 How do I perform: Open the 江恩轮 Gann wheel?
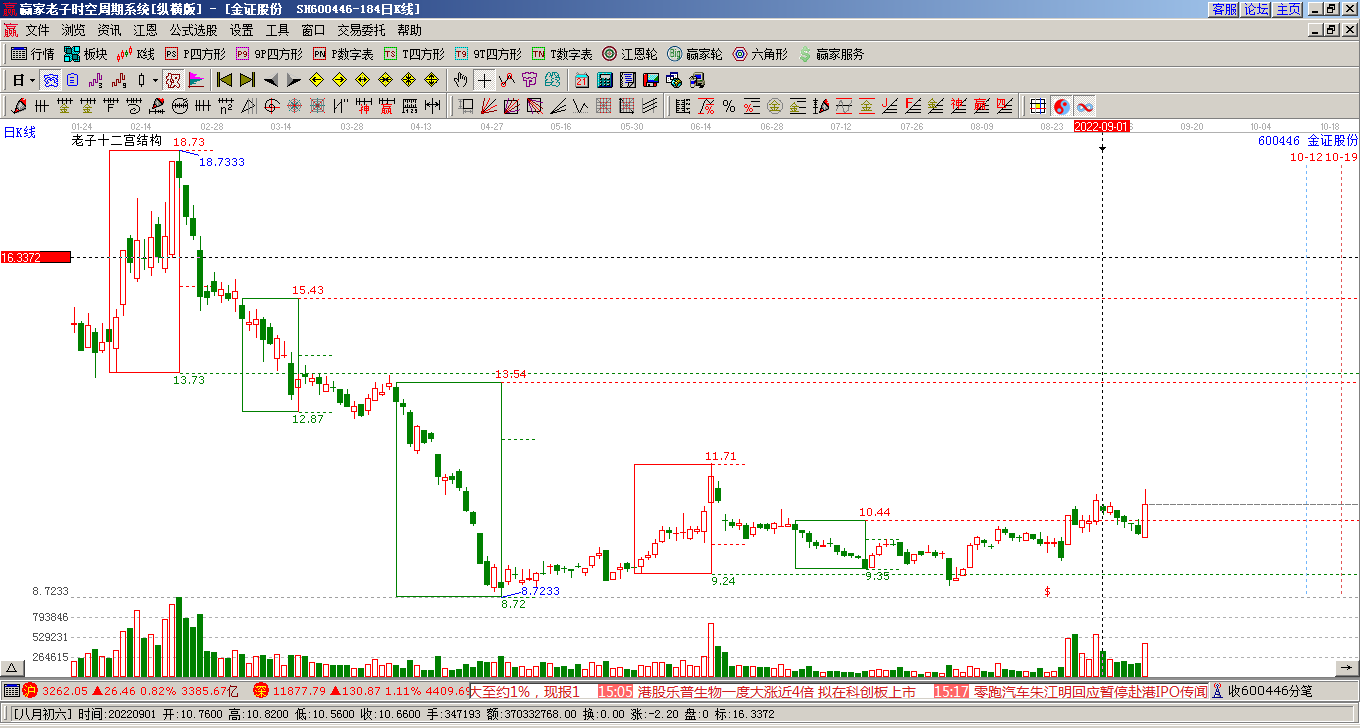630,54
